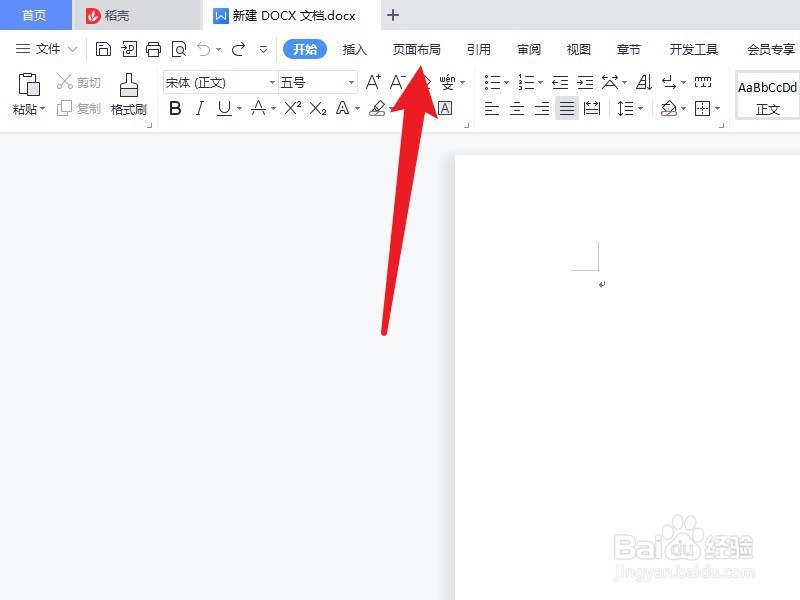The width and height of the screenshot is (800, 600).
Task: Expand the underline style arrow
Action: [x=239, y=109]
